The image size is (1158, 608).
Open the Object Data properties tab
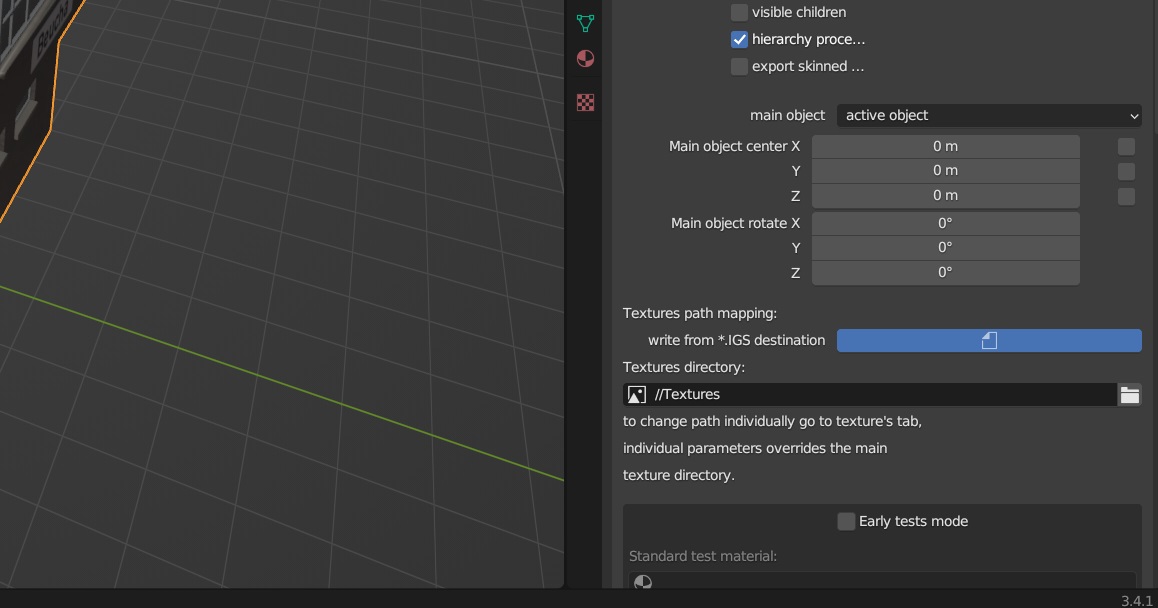click(x=586, y=23)
